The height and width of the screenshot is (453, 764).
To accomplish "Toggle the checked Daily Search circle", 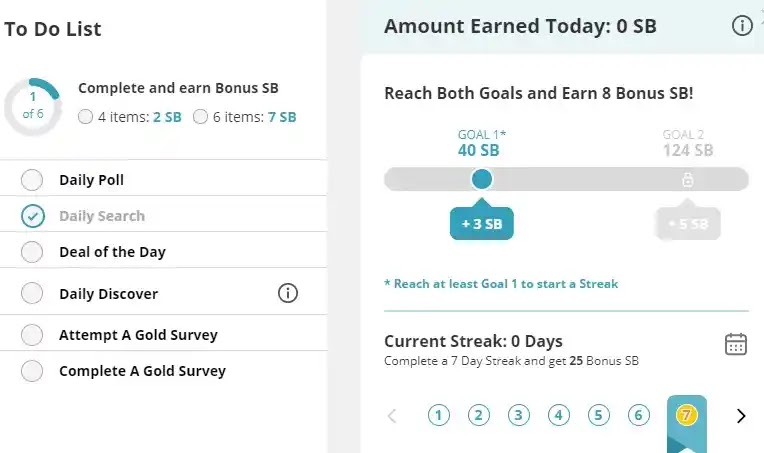I will point(32,216).
